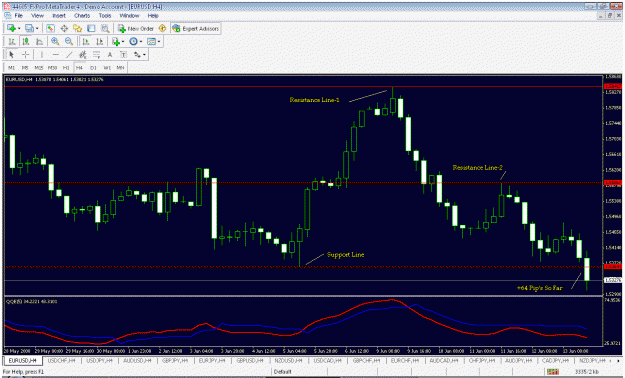
Task: Click the connection status bars icon
Action: [553, 372]
